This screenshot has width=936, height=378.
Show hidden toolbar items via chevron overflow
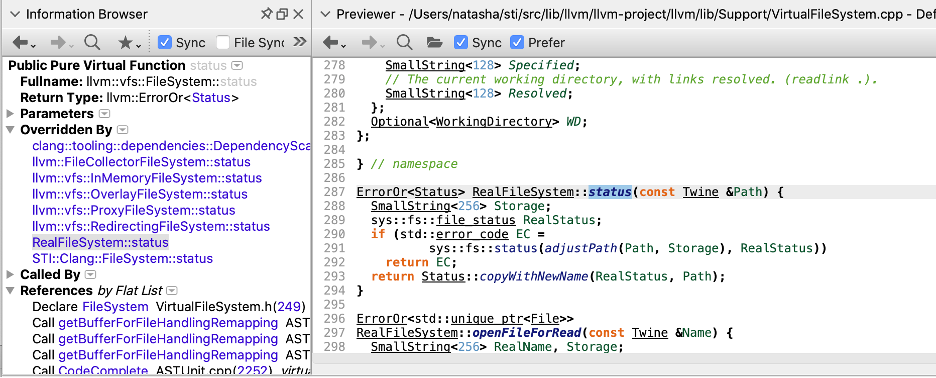[x=300, y=42]
